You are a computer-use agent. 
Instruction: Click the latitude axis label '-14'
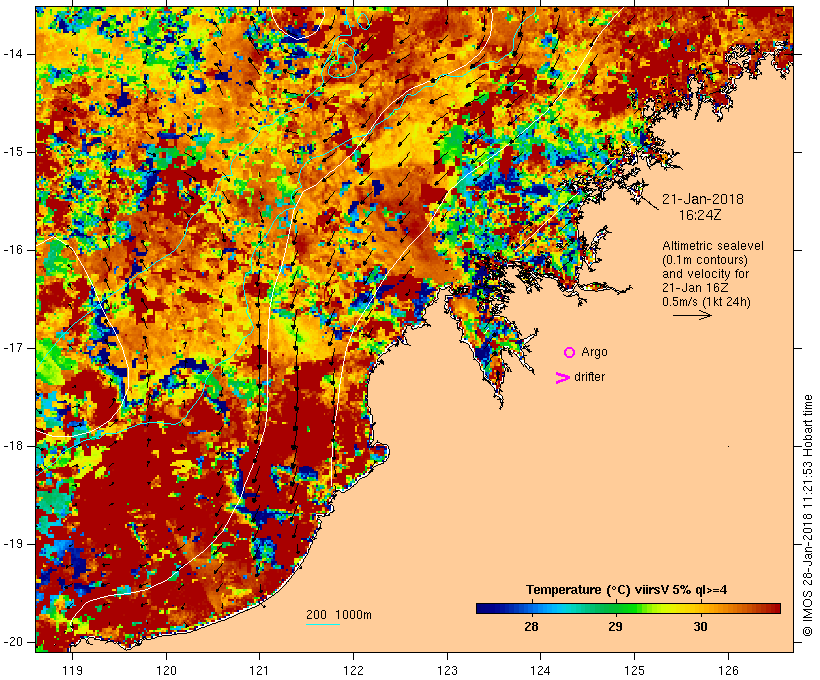pos(13,54)
